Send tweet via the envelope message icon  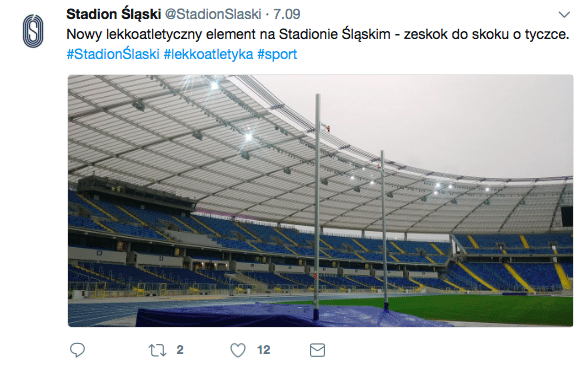point(317,350)
